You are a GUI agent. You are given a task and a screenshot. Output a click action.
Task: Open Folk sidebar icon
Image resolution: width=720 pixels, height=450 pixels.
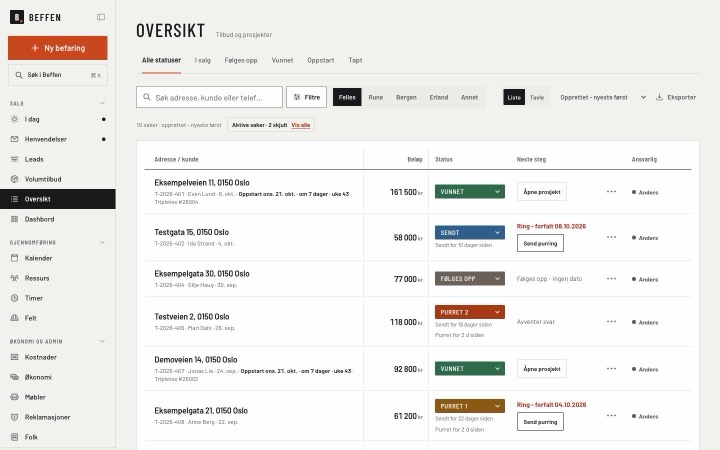click(15, 437)
